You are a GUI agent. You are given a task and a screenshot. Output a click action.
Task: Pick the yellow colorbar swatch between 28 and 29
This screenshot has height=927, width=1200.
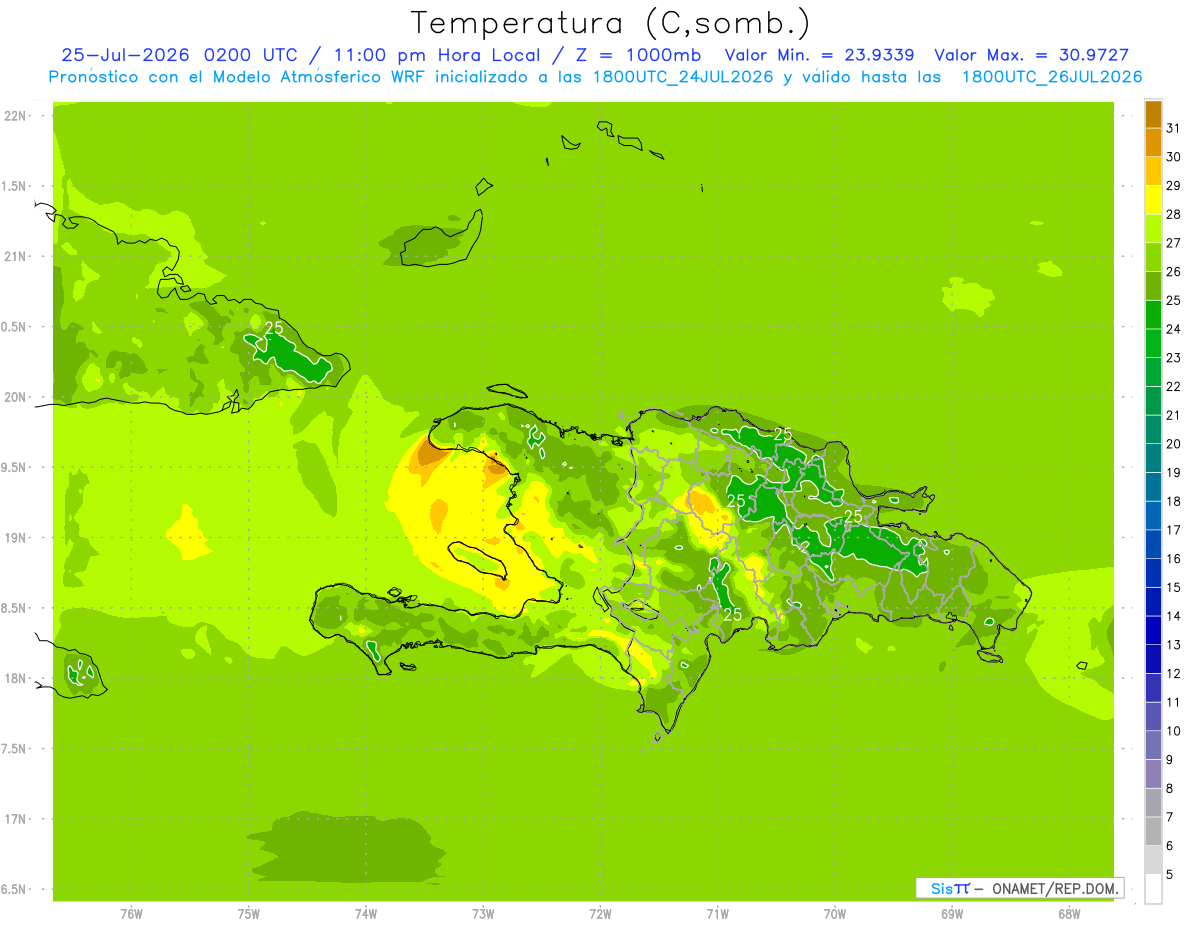coord(1153,200)
